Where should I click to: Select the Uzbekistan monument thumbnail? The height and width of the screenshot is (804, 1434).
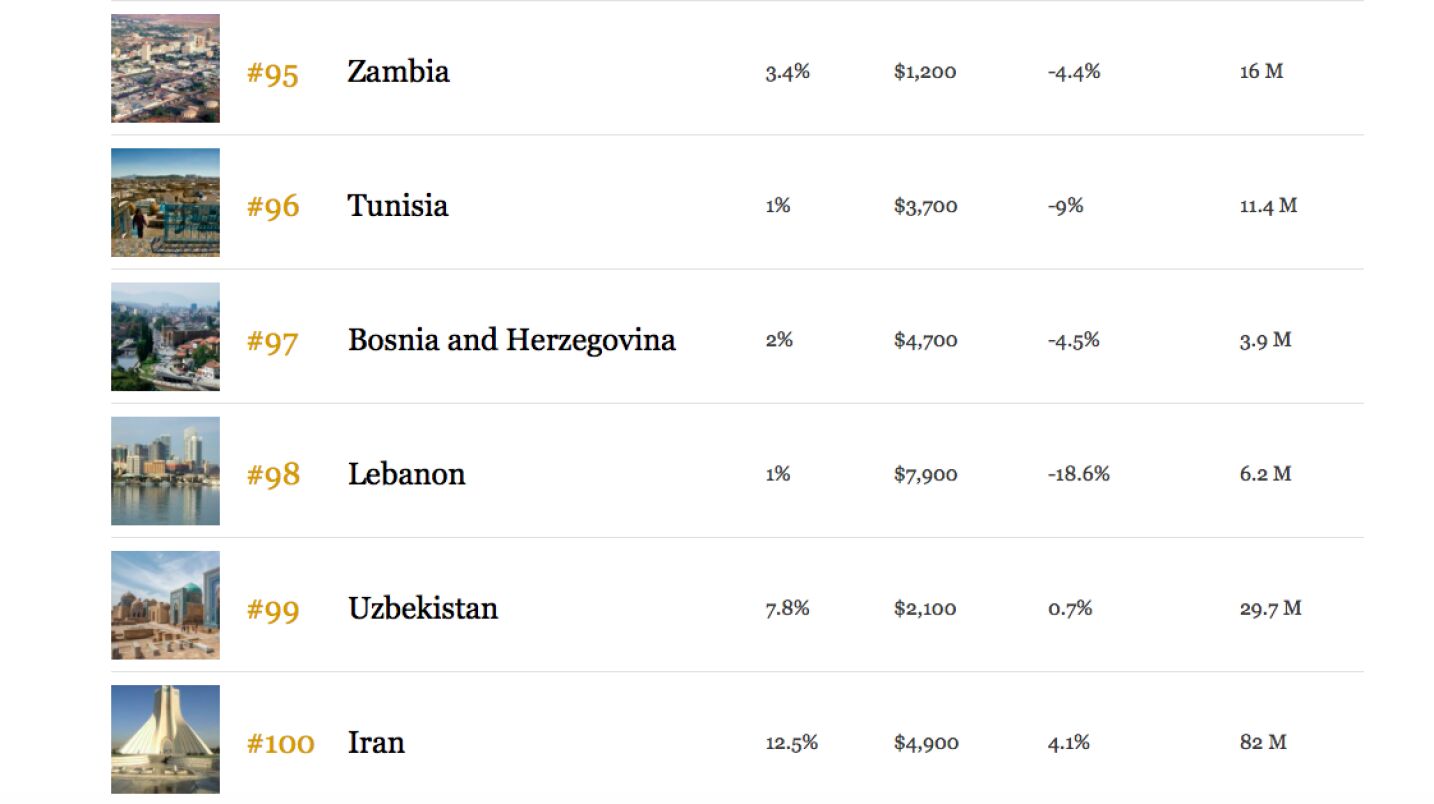(x=165, y=605)
